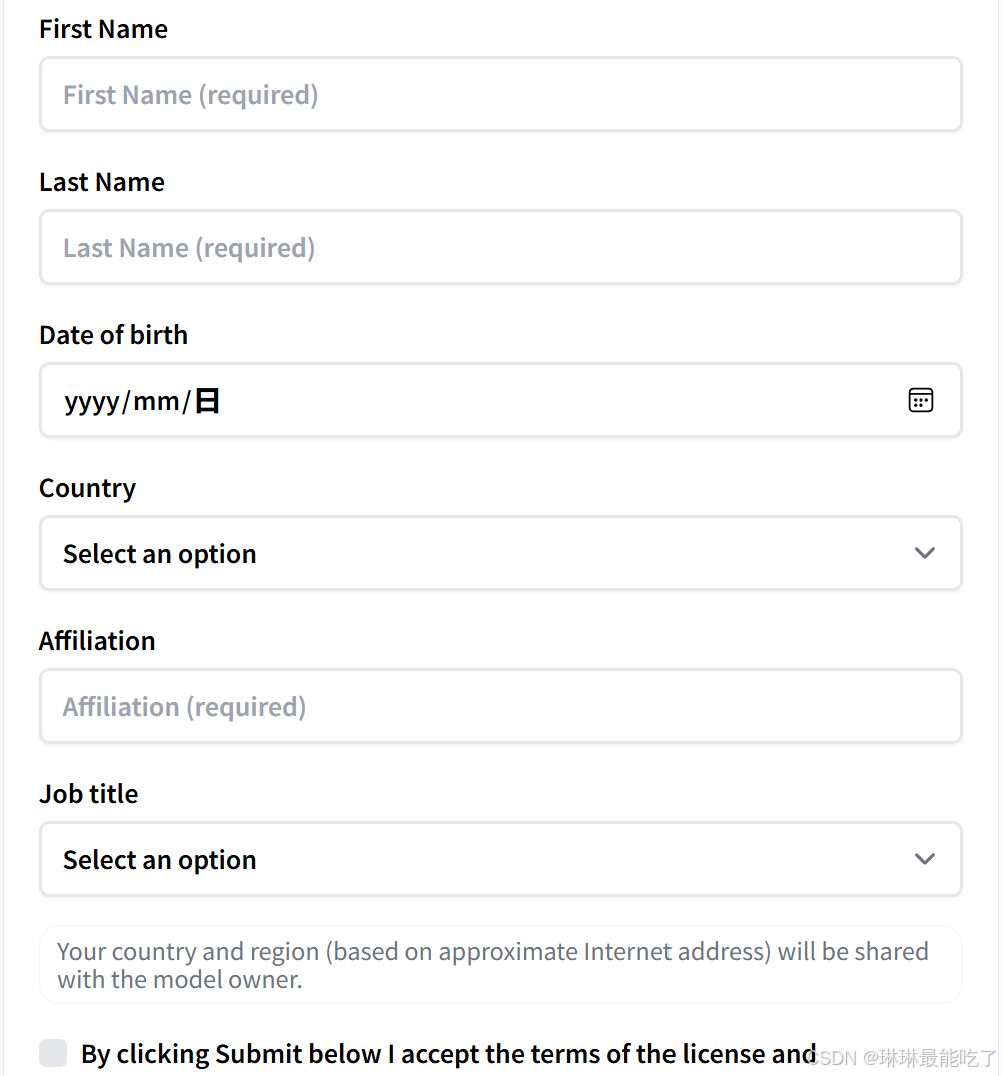Click 'Select an option' text under Job title

click(160, 860)
